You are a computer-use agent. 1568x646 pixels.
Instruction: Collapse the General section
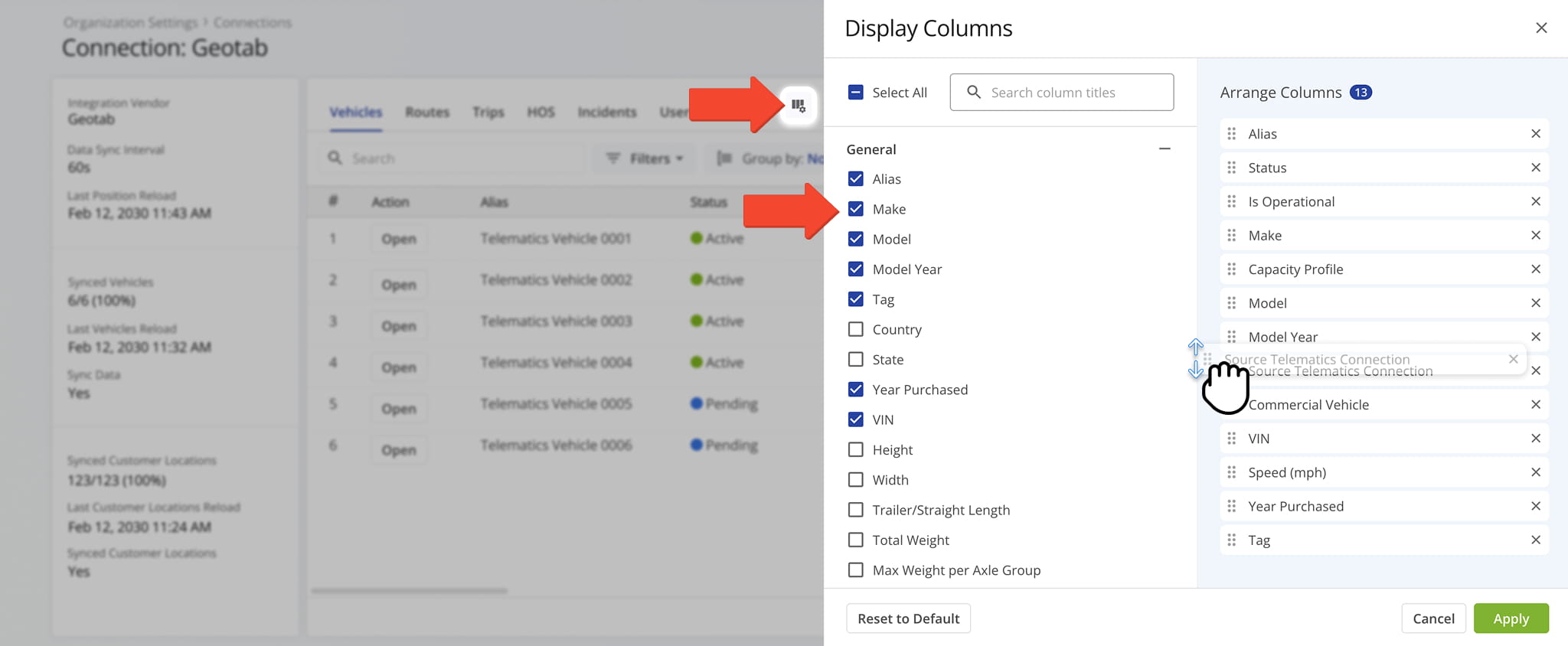click(1165, 148)
